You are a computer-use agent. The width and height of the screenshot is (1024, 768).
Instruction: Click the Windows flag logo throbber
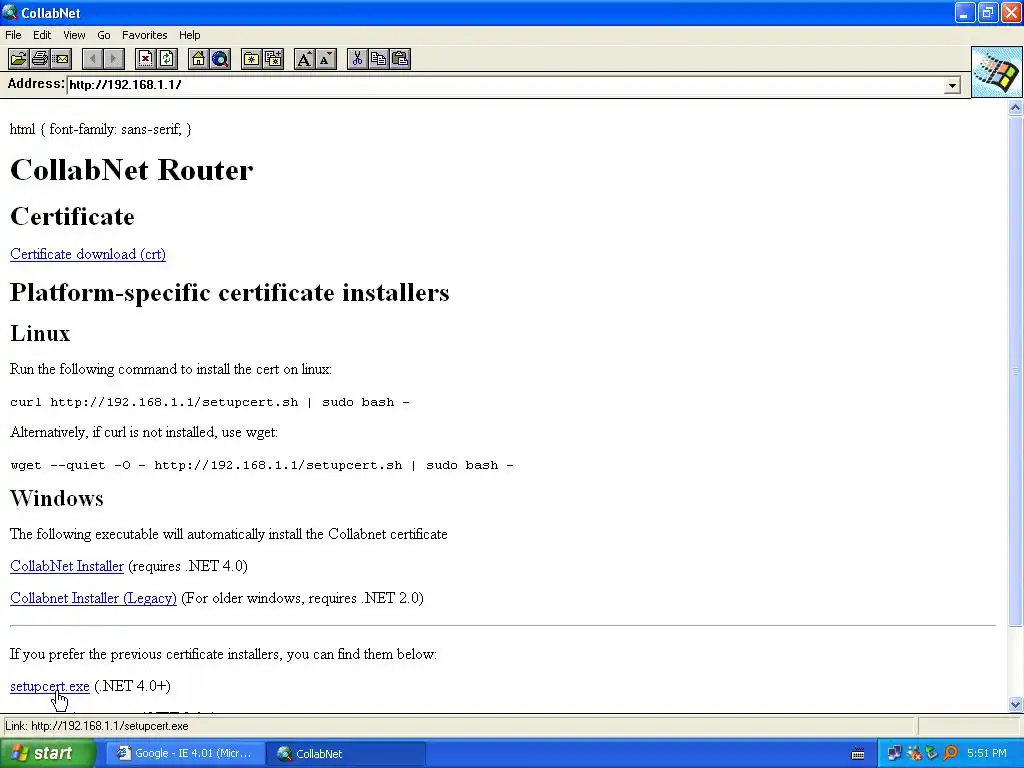click(x=997, y=72)
